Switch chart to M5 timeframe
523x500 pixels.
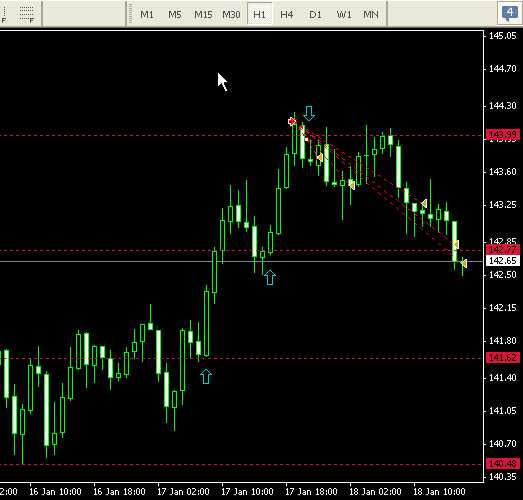[175, 15]
